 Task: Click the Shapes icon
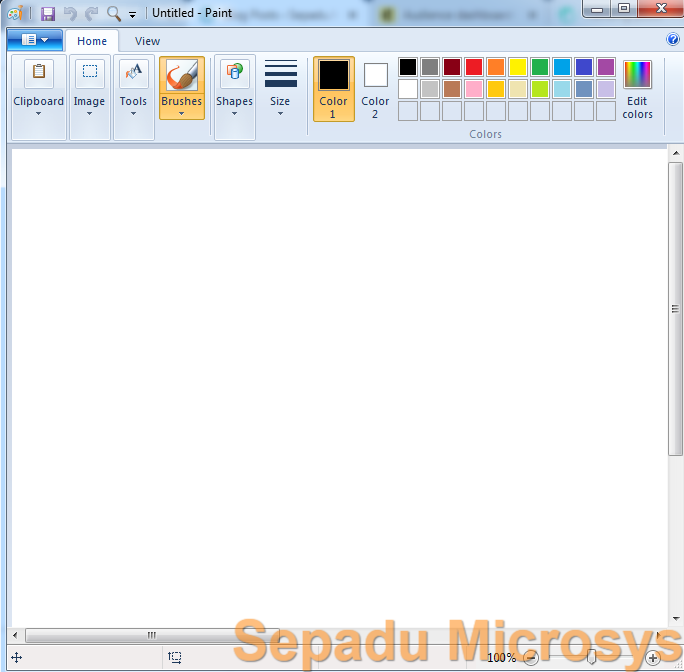click(x=235, y=72)
